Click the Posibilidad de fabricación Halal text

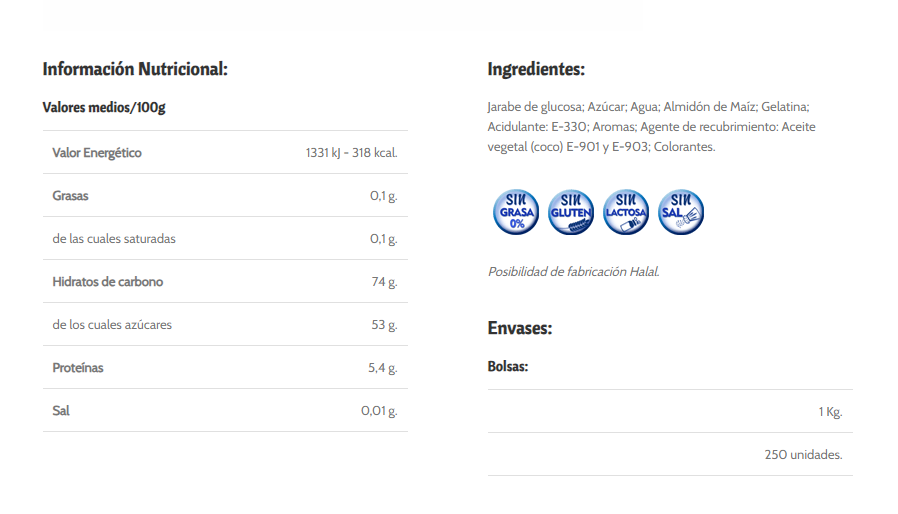[573, 272]
